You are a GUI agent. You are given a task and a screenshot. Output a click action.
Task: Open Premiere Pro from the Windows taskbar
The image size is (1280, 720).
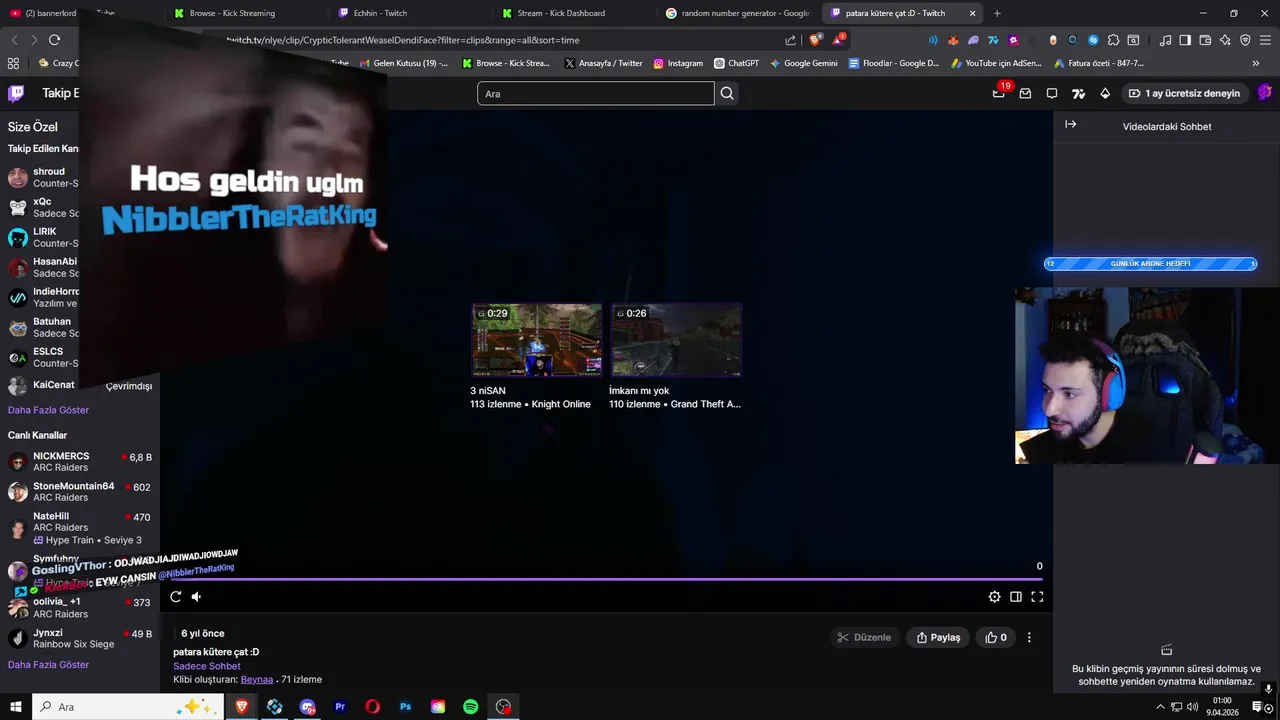click(x=340, y=707)
